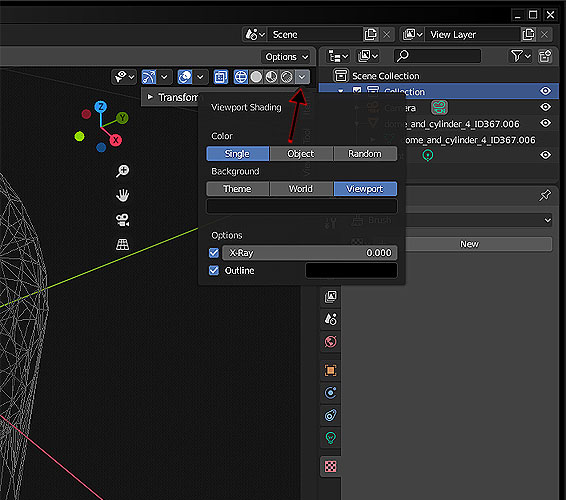The image size is (566, 500).
Task: Open the Object Data properties tab
Action: (x=330, y=438)
